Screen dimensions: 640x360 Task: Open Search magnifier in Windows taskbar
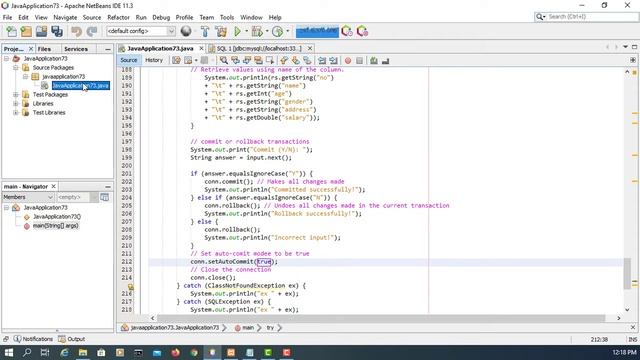click(27, 352)
